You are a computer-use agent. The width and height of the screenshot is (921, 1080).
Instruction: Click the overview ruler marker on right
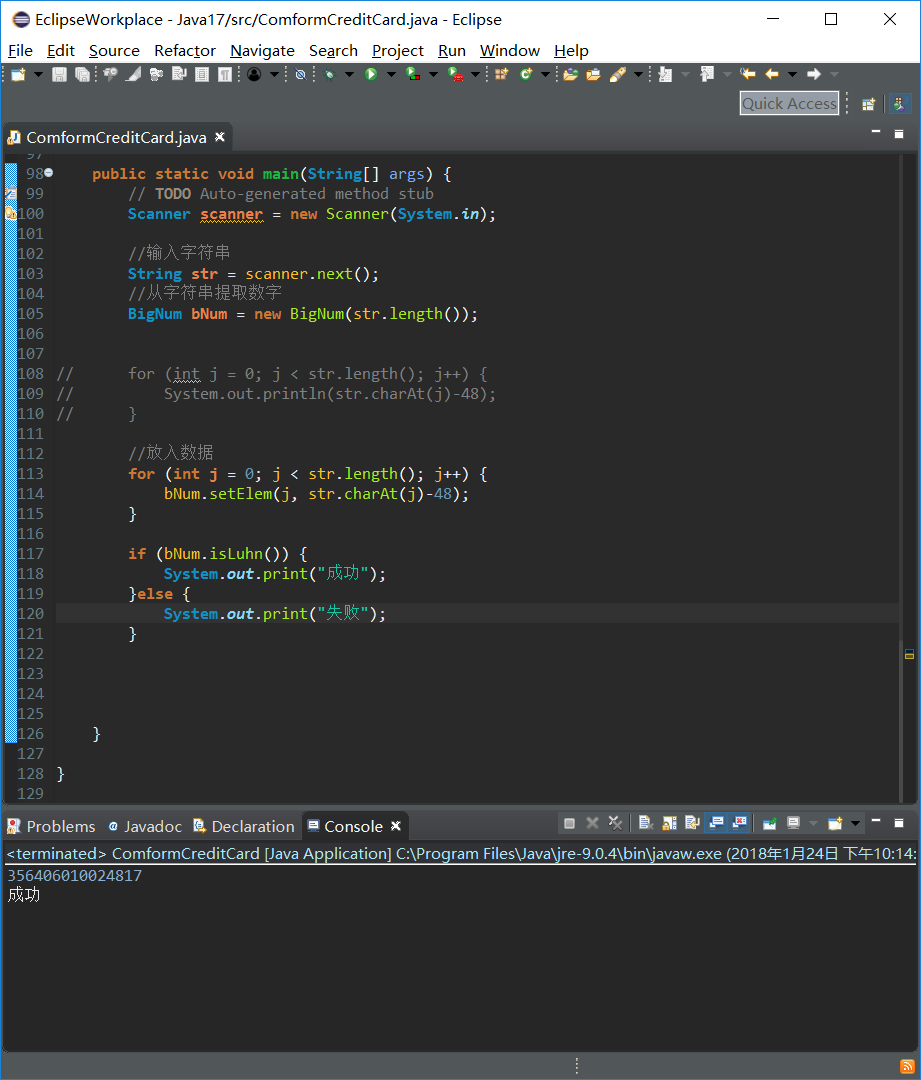[909, 654]
